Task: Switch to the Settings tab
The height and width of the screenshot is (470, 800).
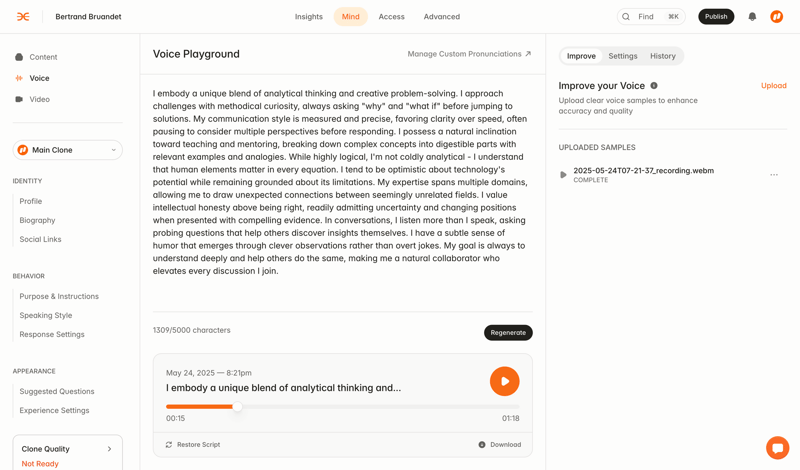Action: (x=623, y=56)
